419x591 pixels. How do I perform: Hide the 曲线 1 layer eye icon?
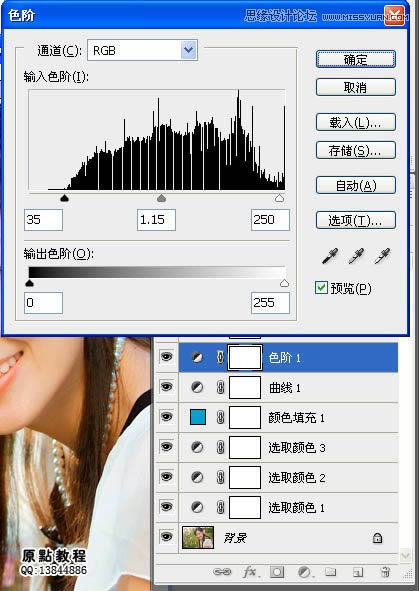pos(166,387)
